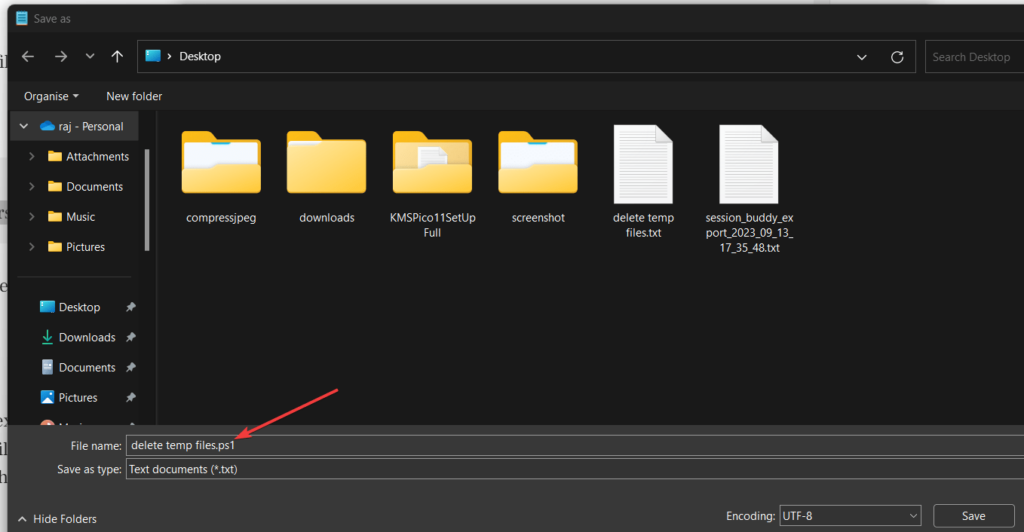Open the Organise menu

click(51, 96)
